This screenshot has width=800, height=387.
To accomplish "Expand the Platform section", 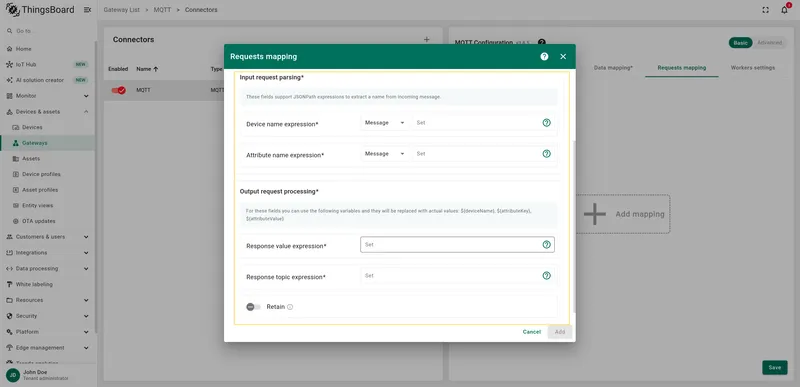I will click(86, 332).
